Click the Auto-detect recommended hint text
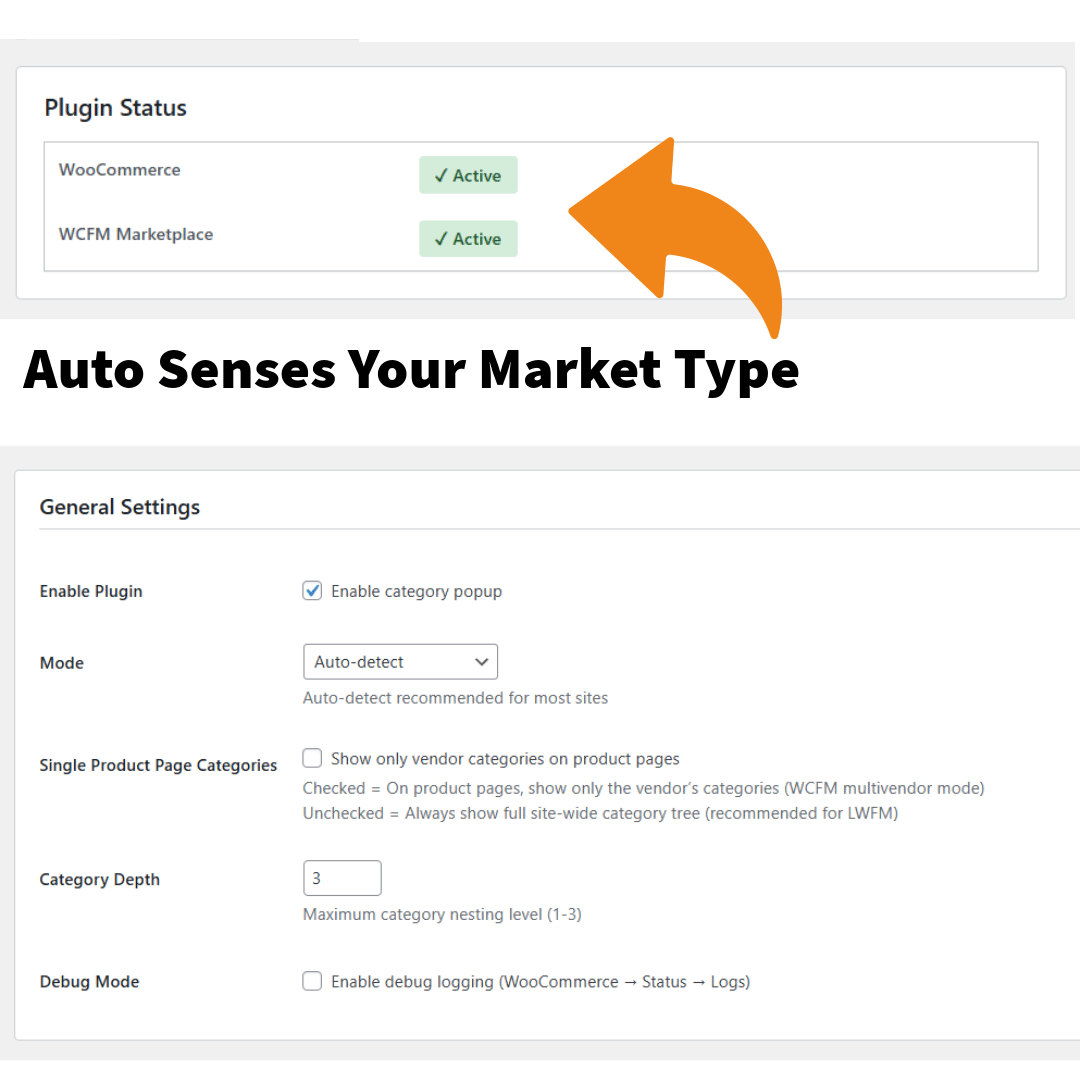Viewport: 1080px width, 1080px height. pyautogui.click(x=455, y=698)
